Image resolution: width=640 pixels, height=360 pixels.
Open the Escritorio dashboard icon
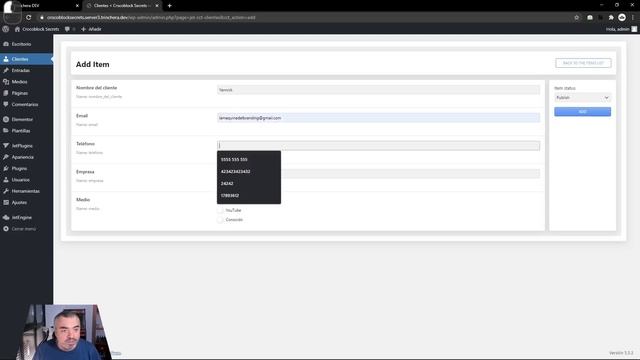6,44
